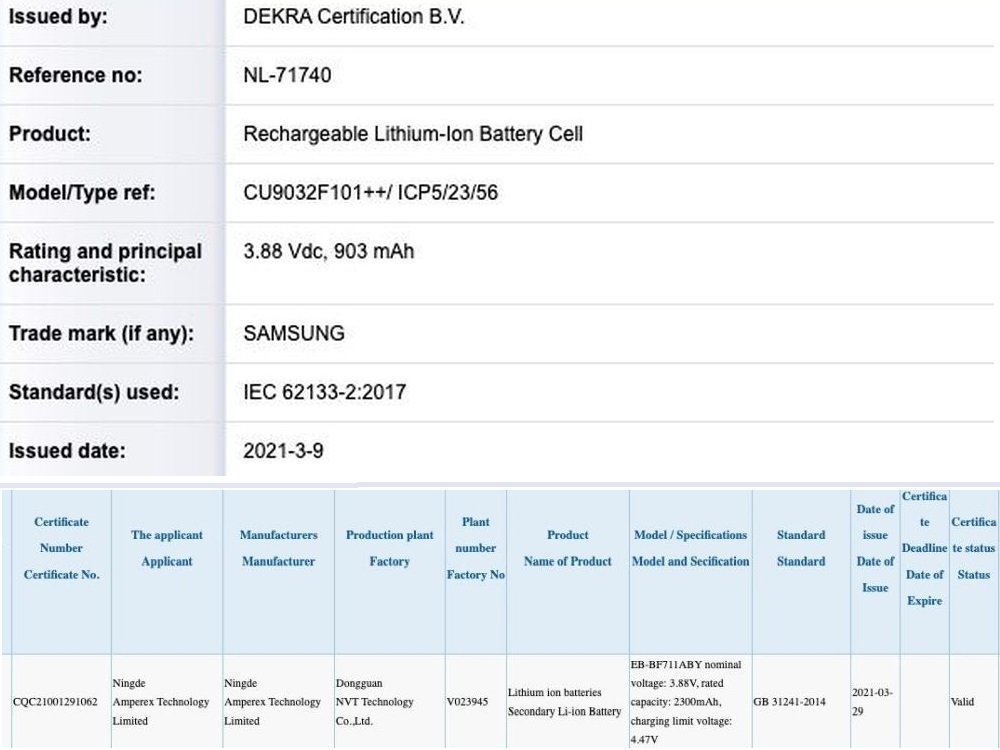Click the Valid certificate status cell
Image resolution: width=1000 pixels, height=750 pixels.
pos(962,702)
